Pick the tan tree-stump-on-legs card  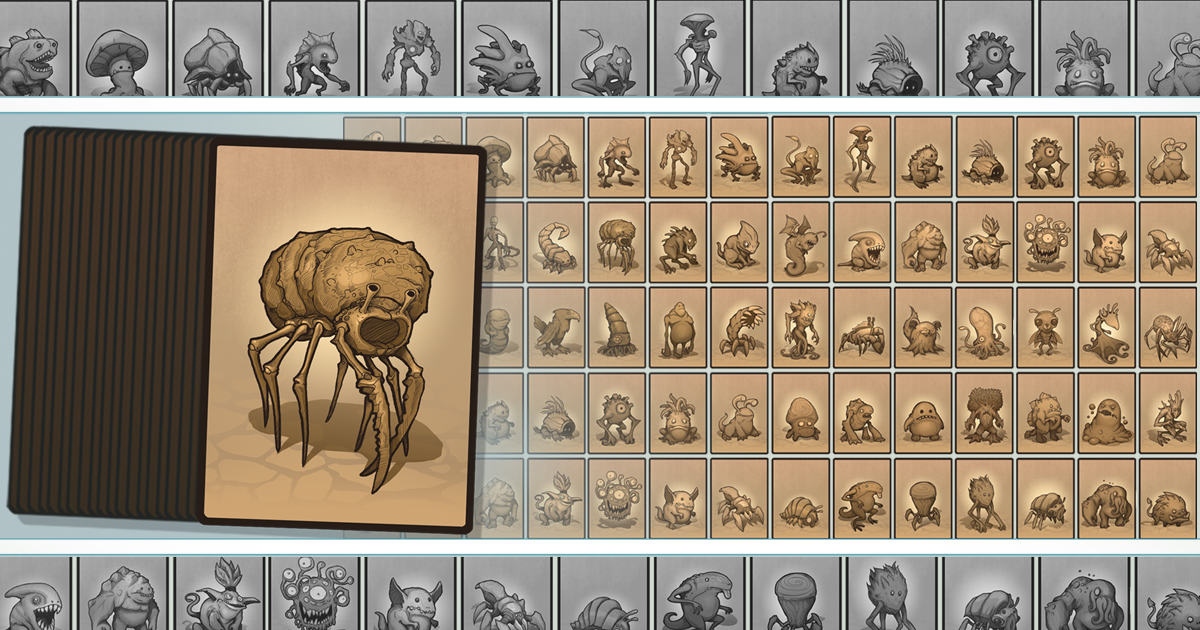[924, 498]
